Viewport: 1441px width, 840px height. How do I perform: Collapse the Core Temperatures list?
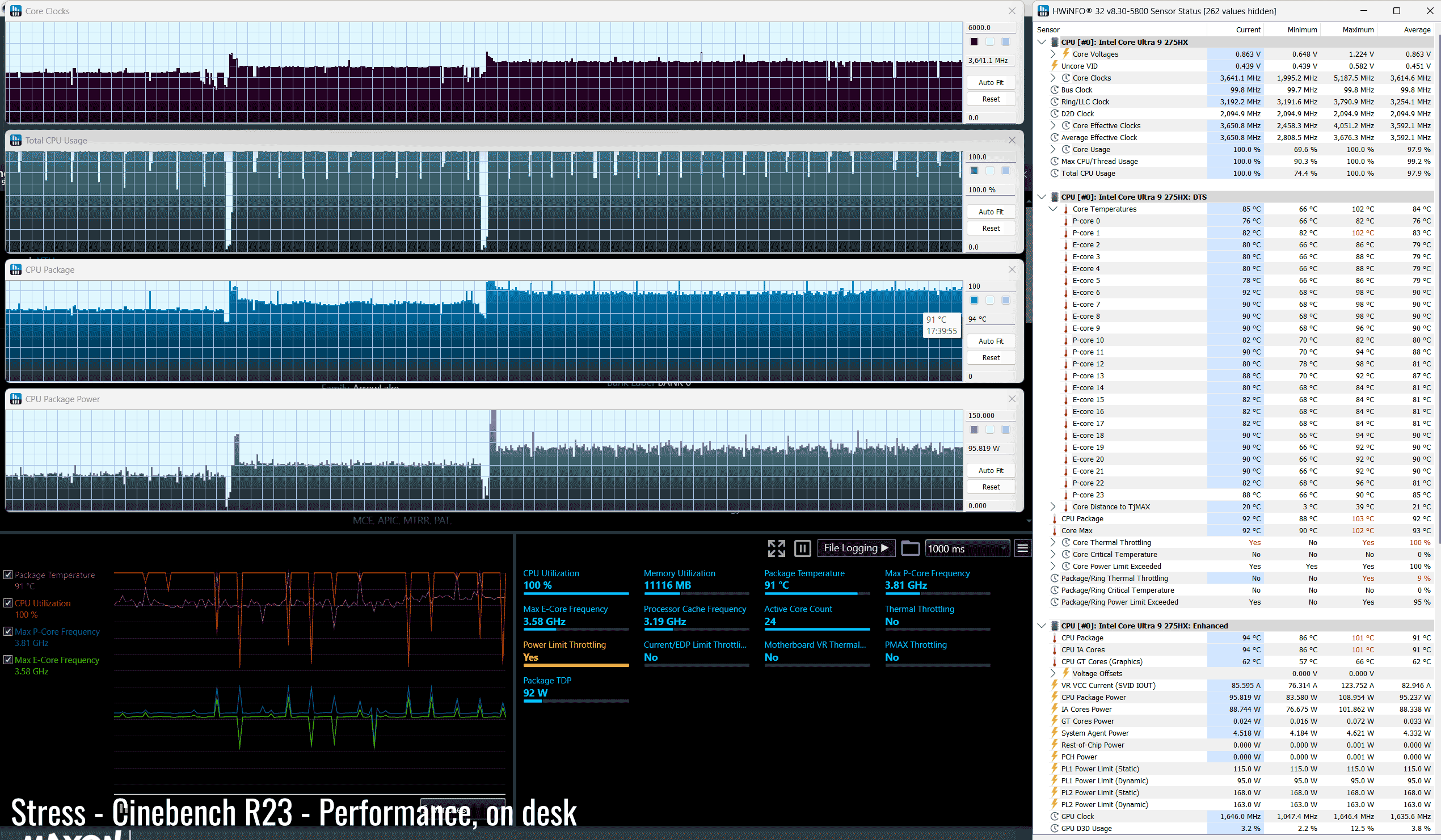point(1053,209)
